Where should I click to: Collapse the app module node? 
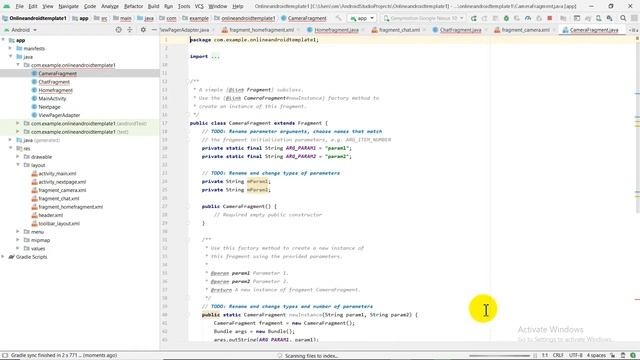[x=3, y=40]
